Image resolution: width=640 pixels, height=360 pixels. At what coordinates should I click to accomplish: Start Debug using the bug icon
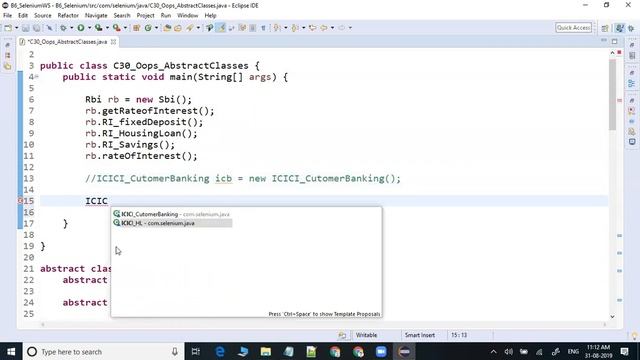(x=63, y=28)
